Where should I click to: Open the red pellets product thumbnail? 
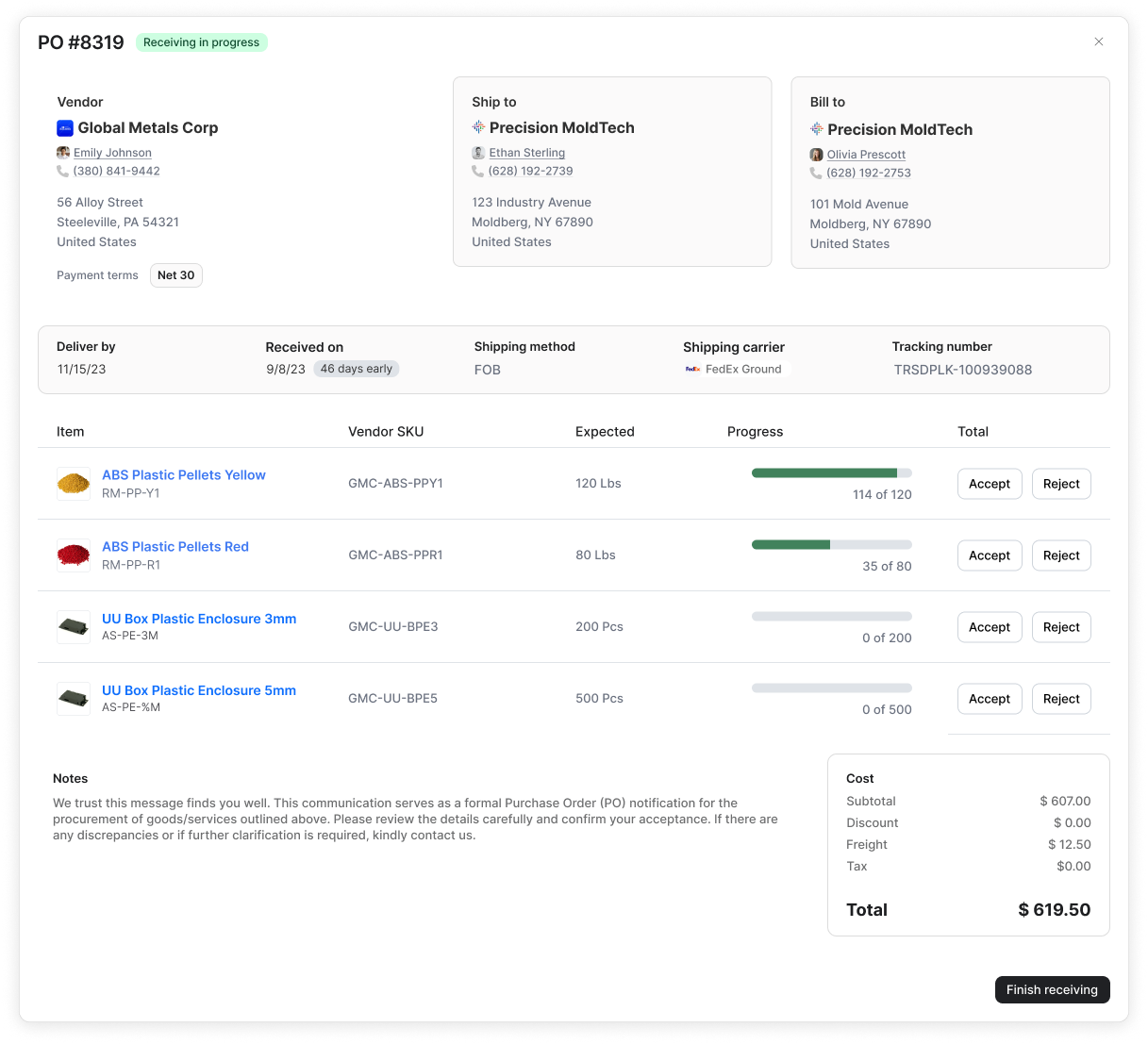[x=74, y=555]
